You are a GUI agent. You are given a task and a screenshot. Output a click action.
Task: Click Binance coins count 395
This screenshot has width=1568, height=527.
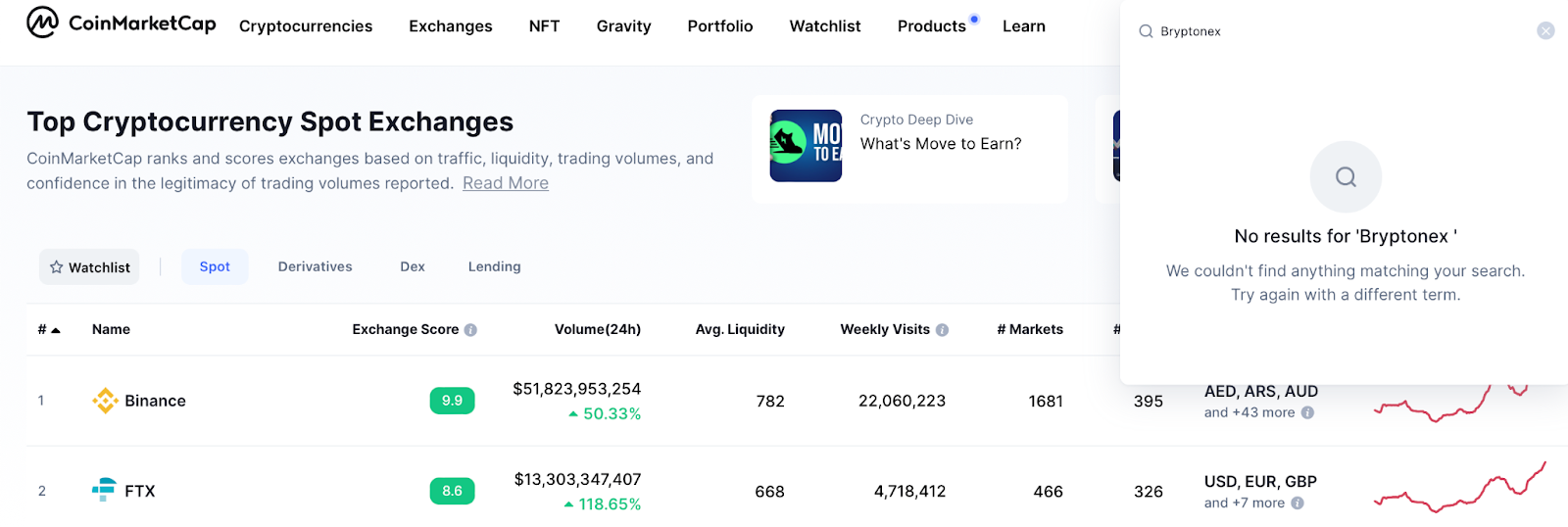click(x=1148, y=401)
